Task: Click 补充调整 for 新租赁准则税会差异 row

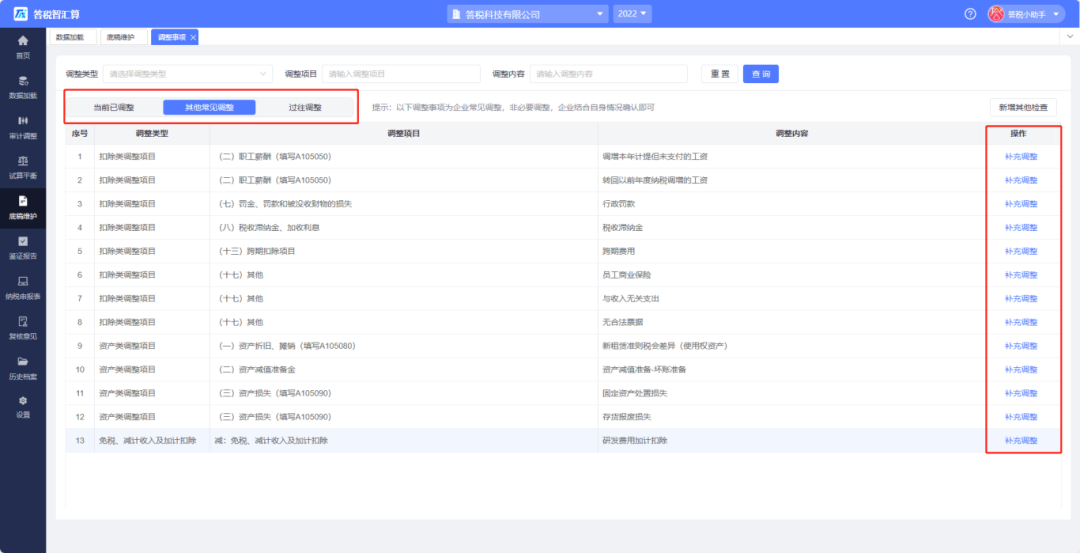Action: [x=1021, y=346]
